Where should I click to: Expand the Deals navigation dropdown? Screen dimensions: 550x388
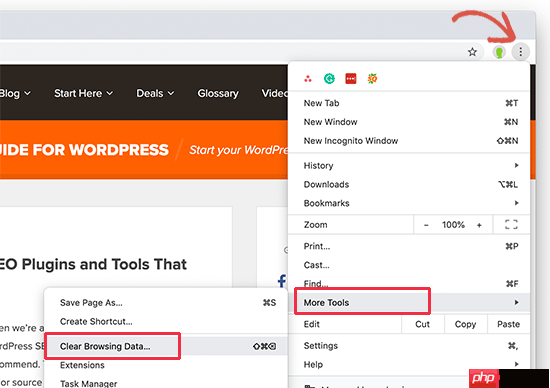pos(155,93)
